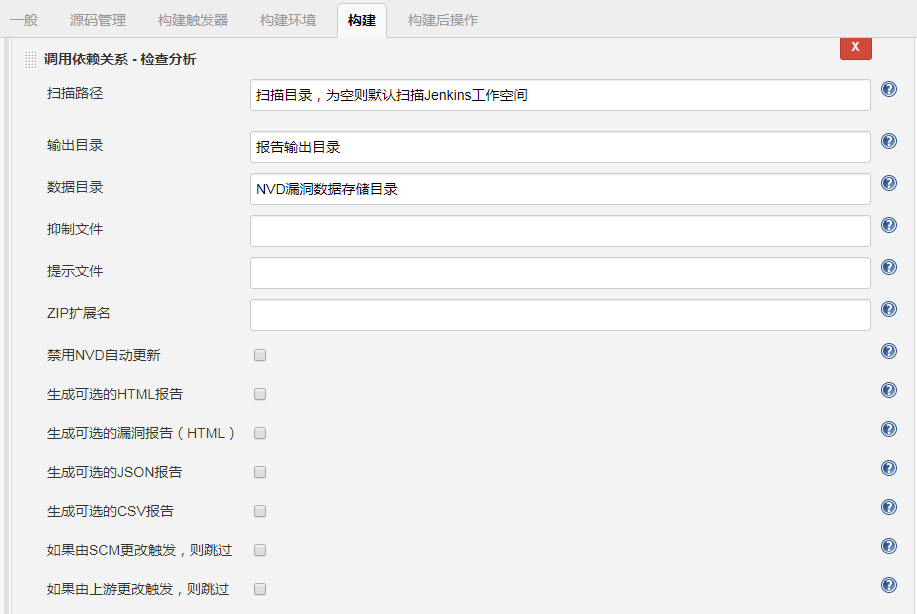Click the empty 提示文件 input field

coord(560,273)
